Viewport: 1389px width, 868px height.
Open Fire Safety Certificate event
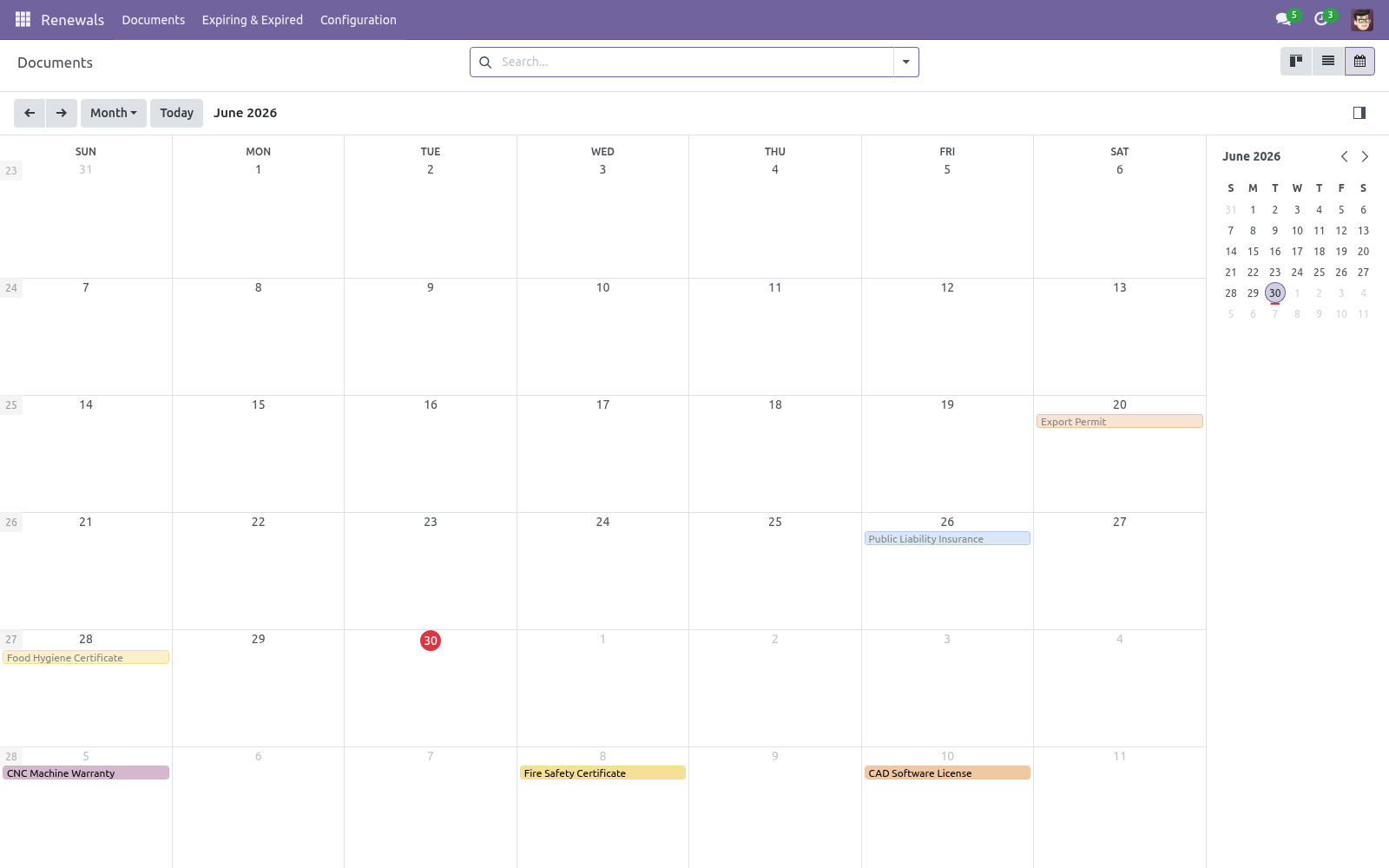point(602,773)
